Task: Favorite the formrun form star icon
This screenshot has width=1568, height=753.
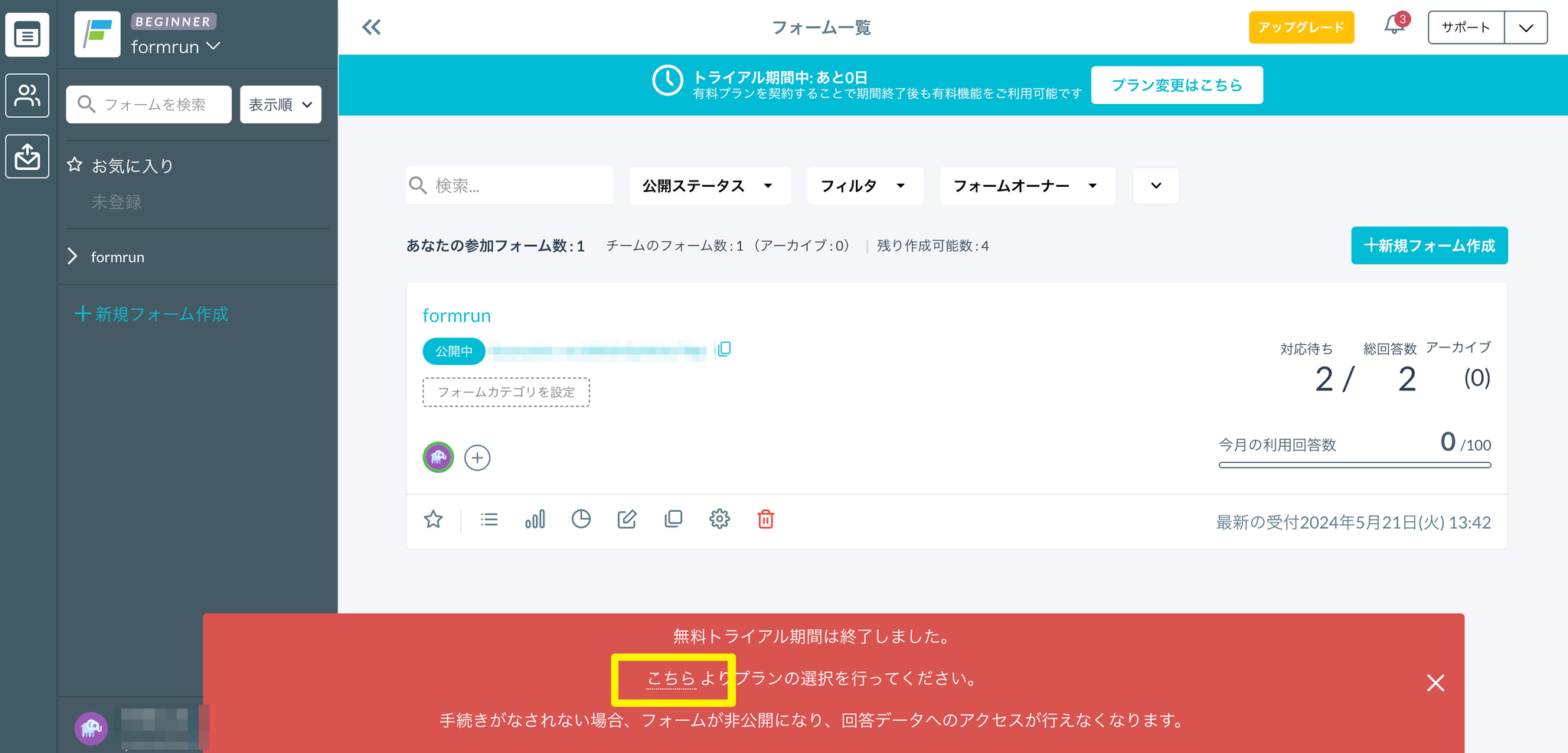Action: click(433, 520)
